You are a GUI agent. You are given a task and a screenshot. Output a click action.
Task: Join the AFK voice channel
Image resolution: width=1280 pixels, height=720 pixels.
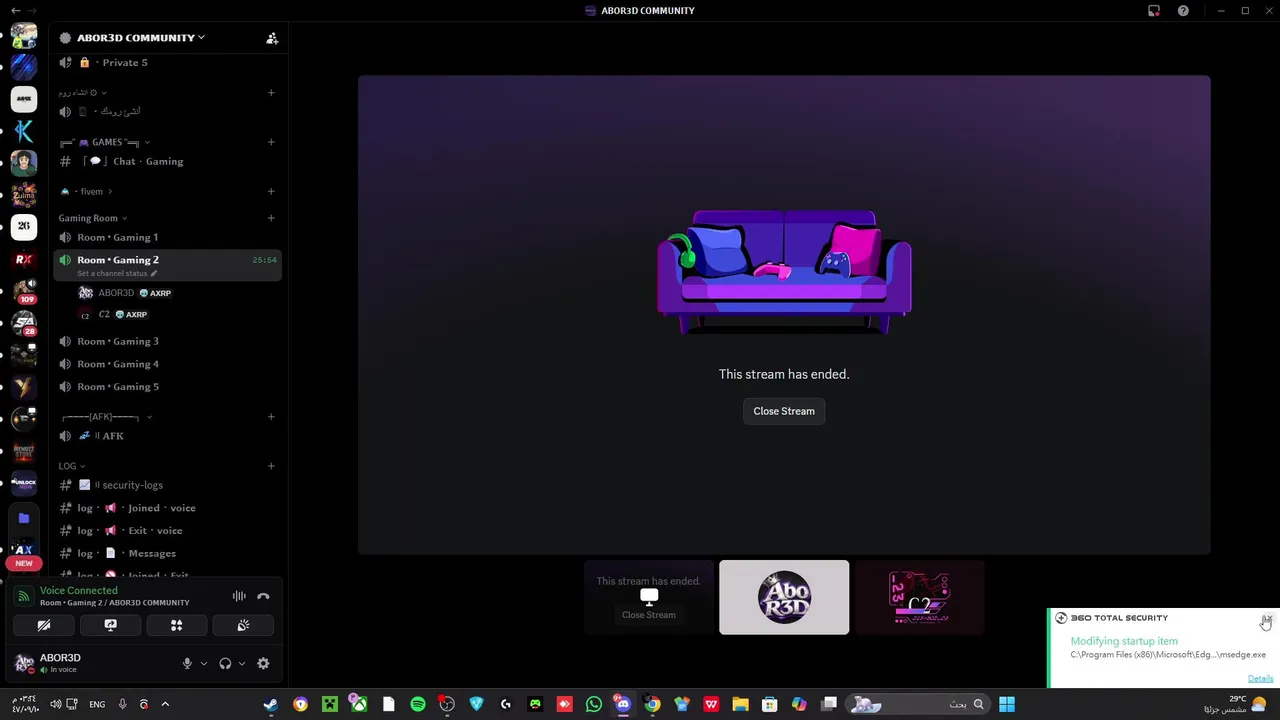coord(168,436)
